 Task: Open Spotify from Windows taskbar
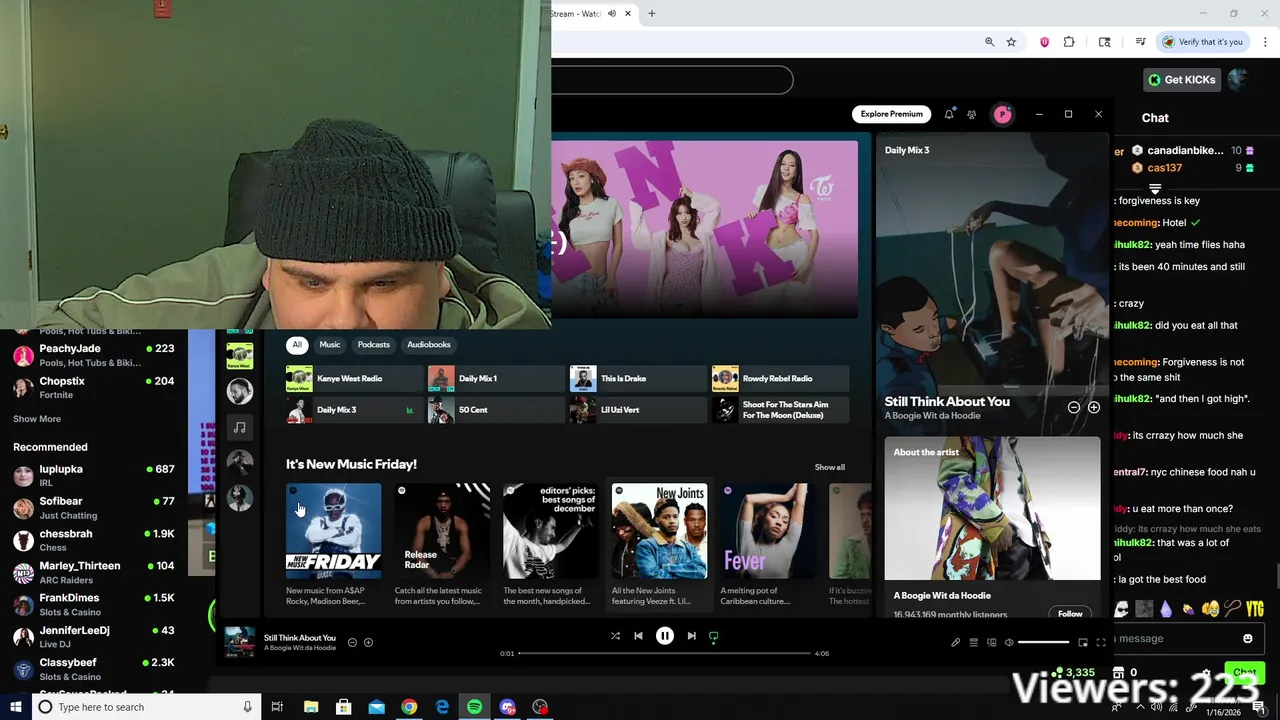(x=474, y=707)
